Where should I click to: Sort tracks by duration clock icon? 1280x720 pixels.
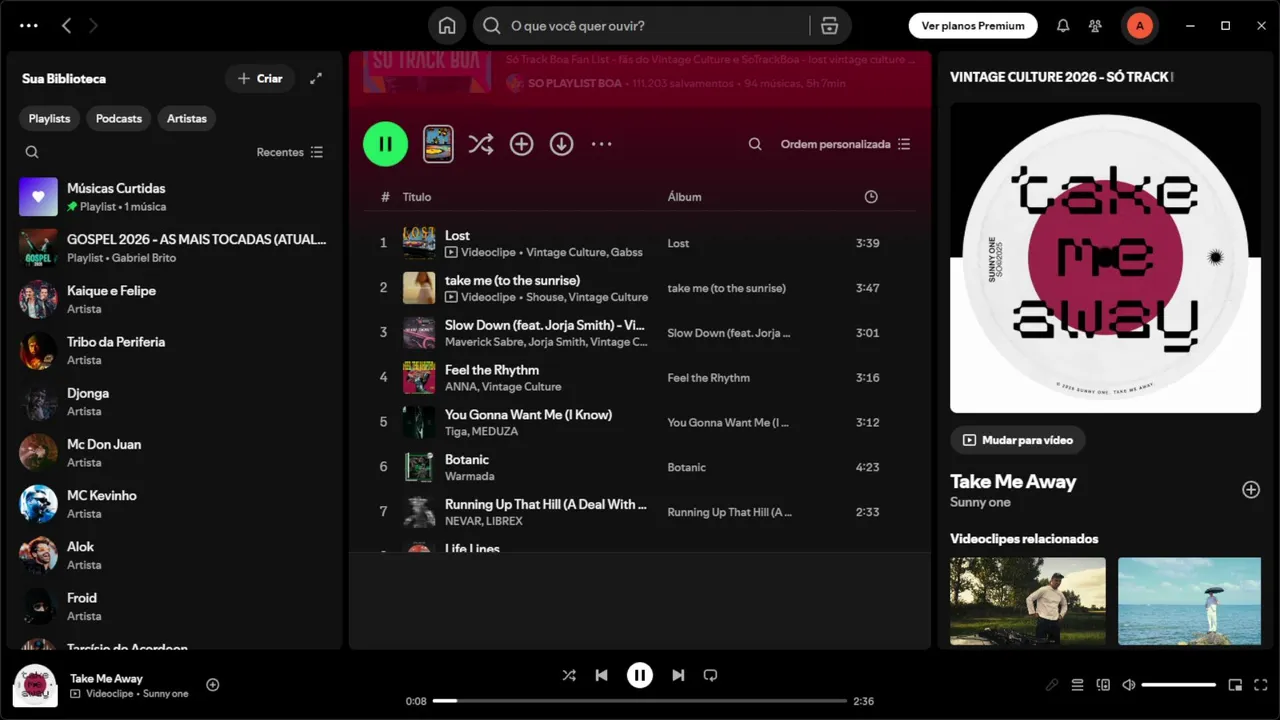[x=871, y=197]
